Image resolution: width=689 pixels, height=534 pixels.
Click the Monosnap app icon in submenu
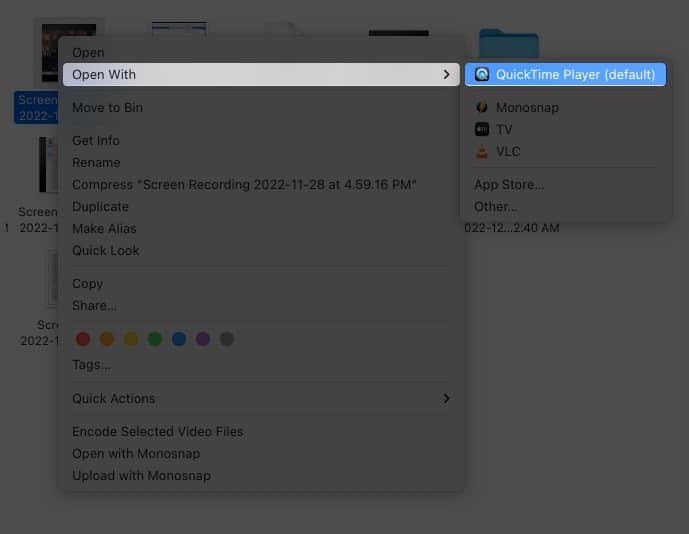tap(482, 107)
